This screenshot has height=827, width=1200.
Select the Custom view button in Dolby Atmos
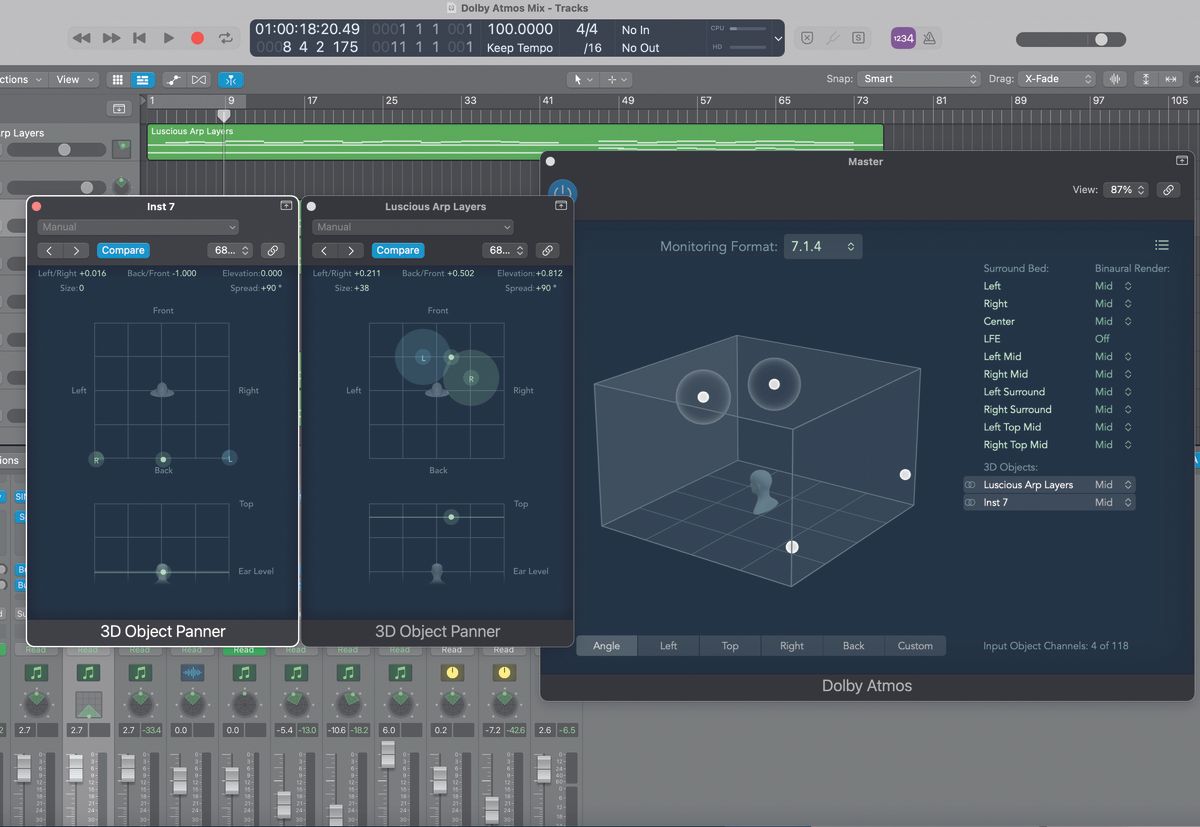[x=915, y=645]
